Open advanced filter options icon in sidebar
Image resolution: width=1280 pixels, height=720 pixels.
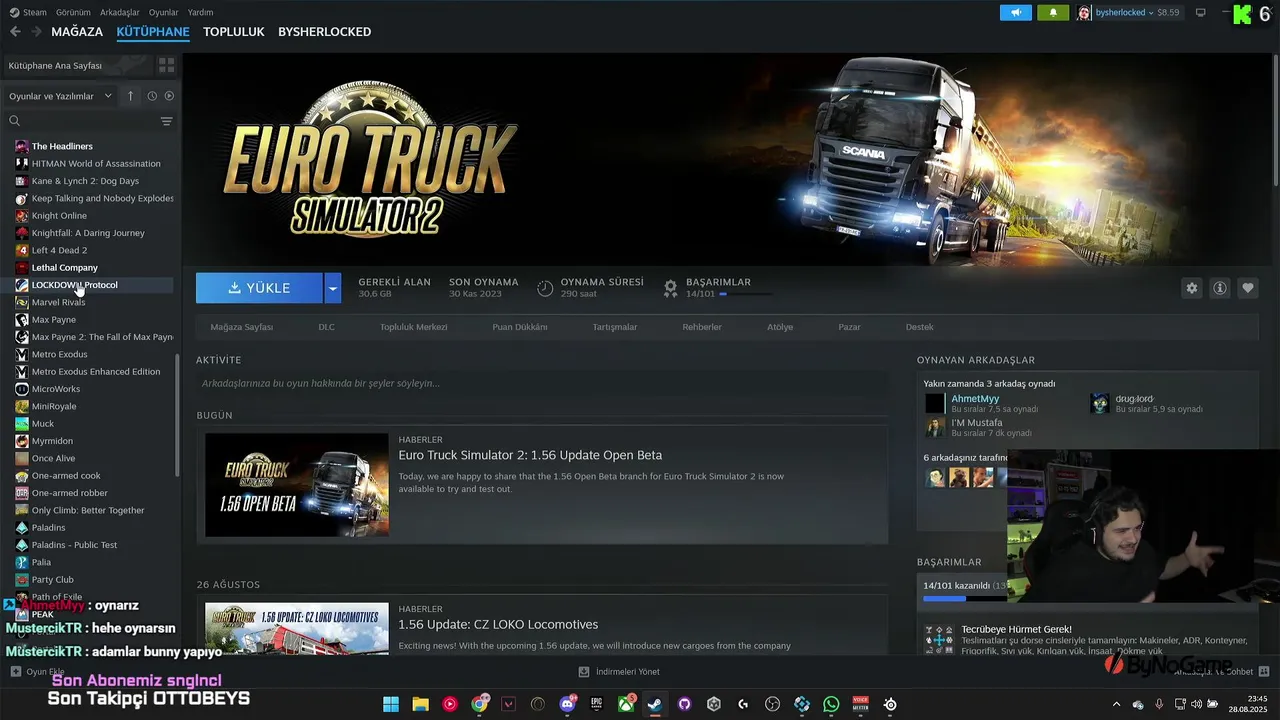click(x=166, y=121)
